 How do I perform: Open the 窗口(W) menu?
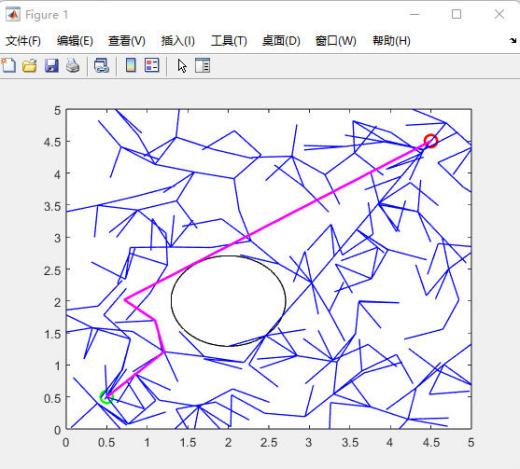336,41
